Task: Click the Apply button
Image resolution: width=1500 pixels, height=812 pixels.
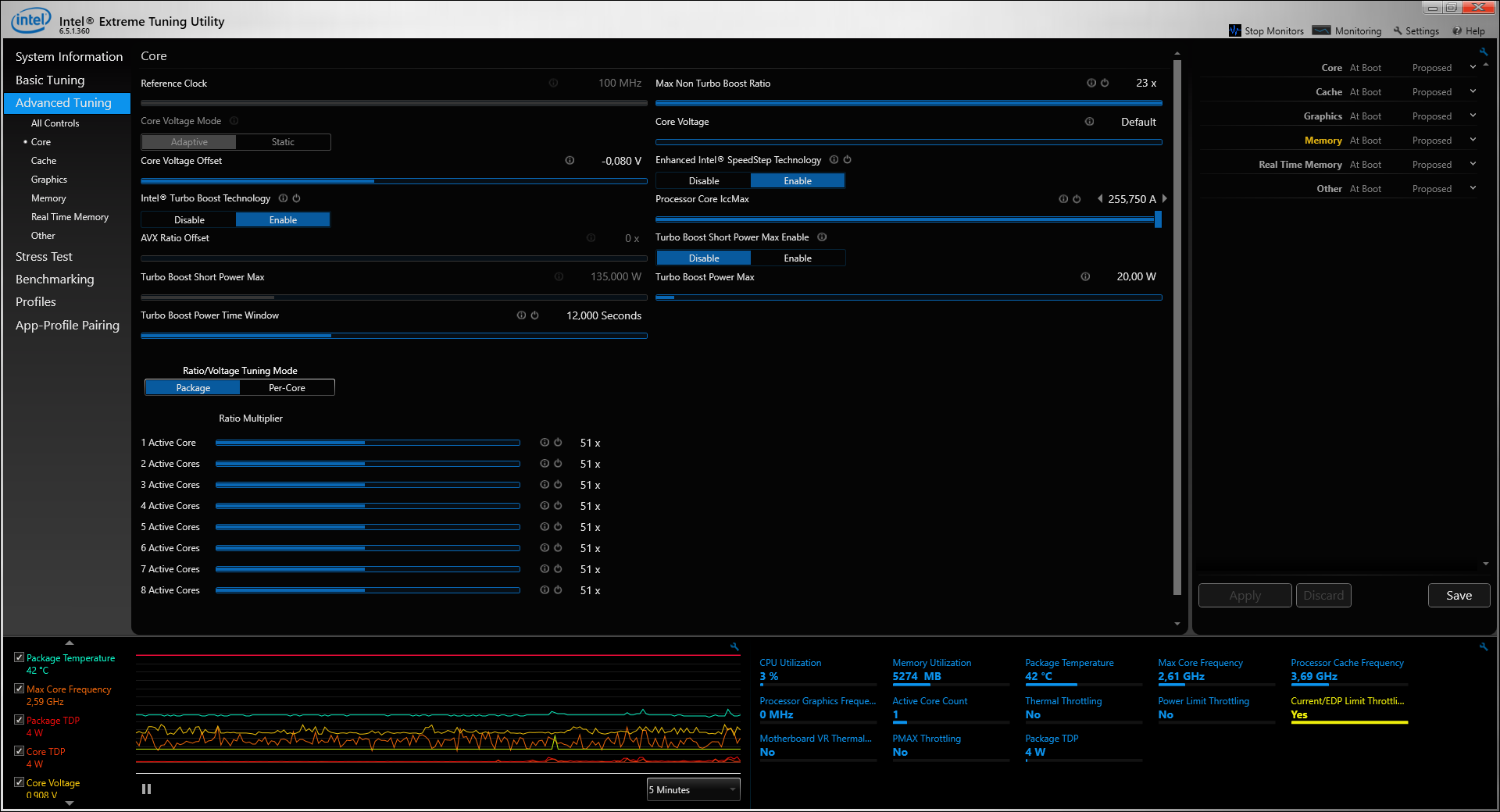Action: pos(1245,596)
